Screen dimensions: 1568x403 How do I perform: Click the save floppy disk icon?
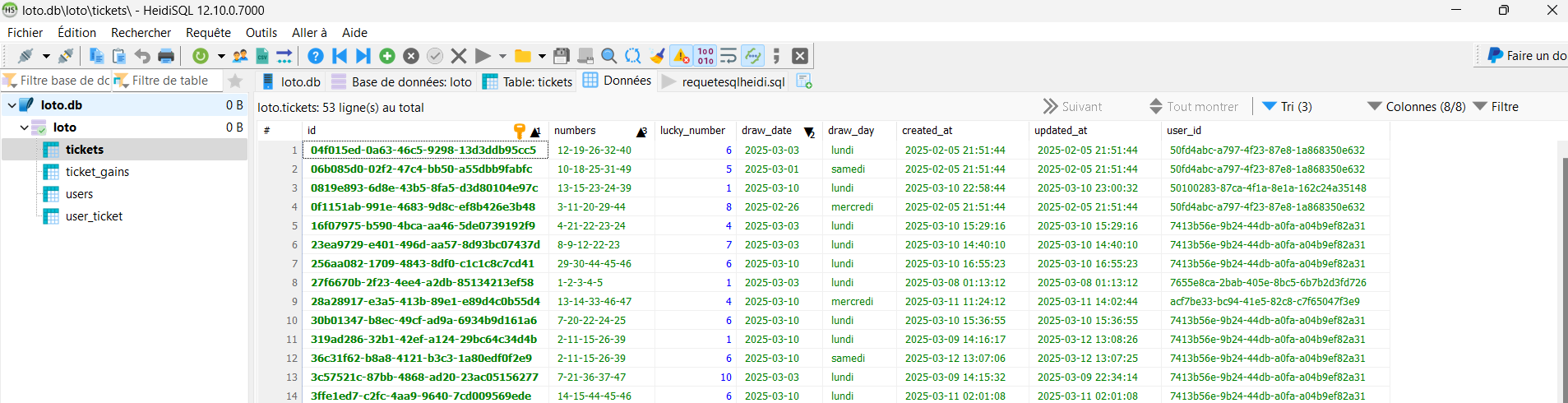[562, 56]
